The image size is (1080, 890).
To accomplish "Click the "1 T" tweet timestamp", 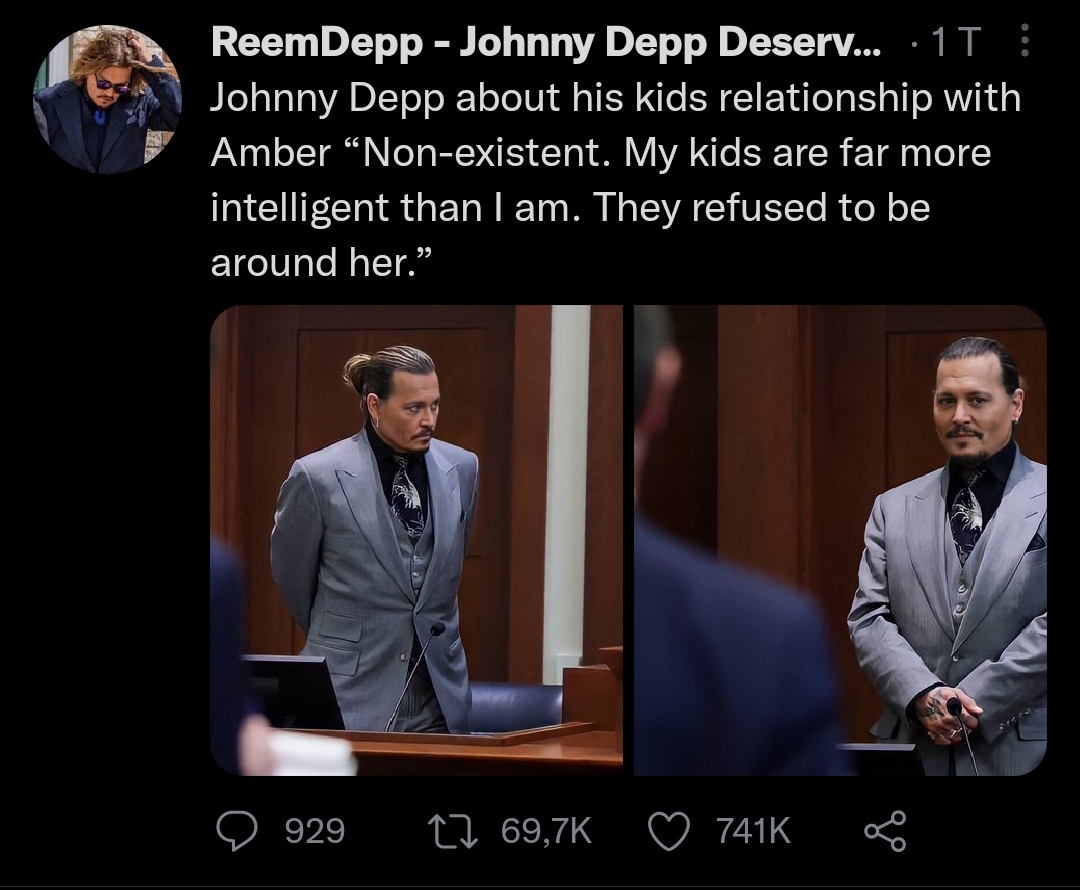I will click(x=956, y=42).
